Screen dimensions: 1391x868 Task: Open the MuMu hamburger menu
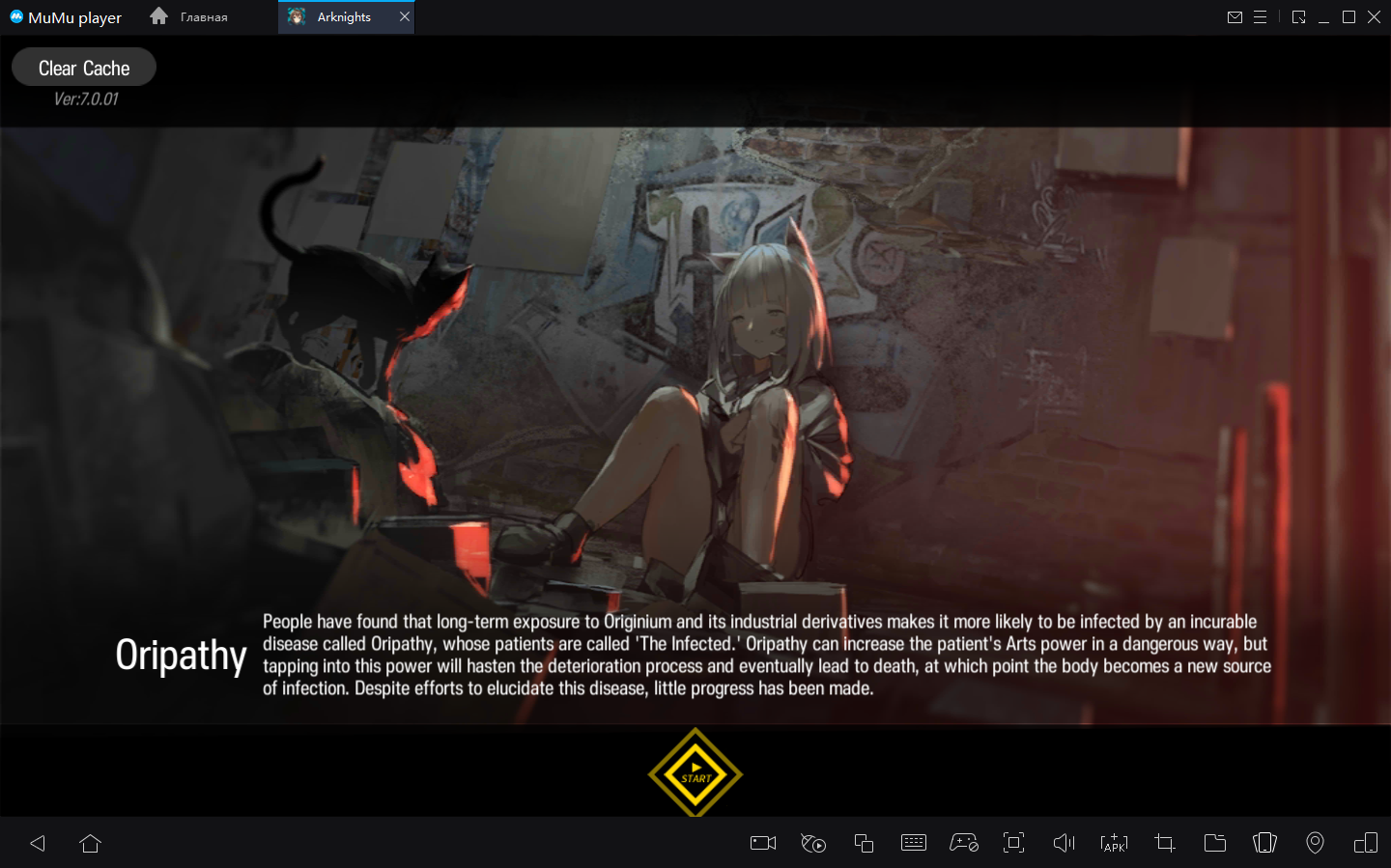pyautogui.click(x=1260, y=17)
